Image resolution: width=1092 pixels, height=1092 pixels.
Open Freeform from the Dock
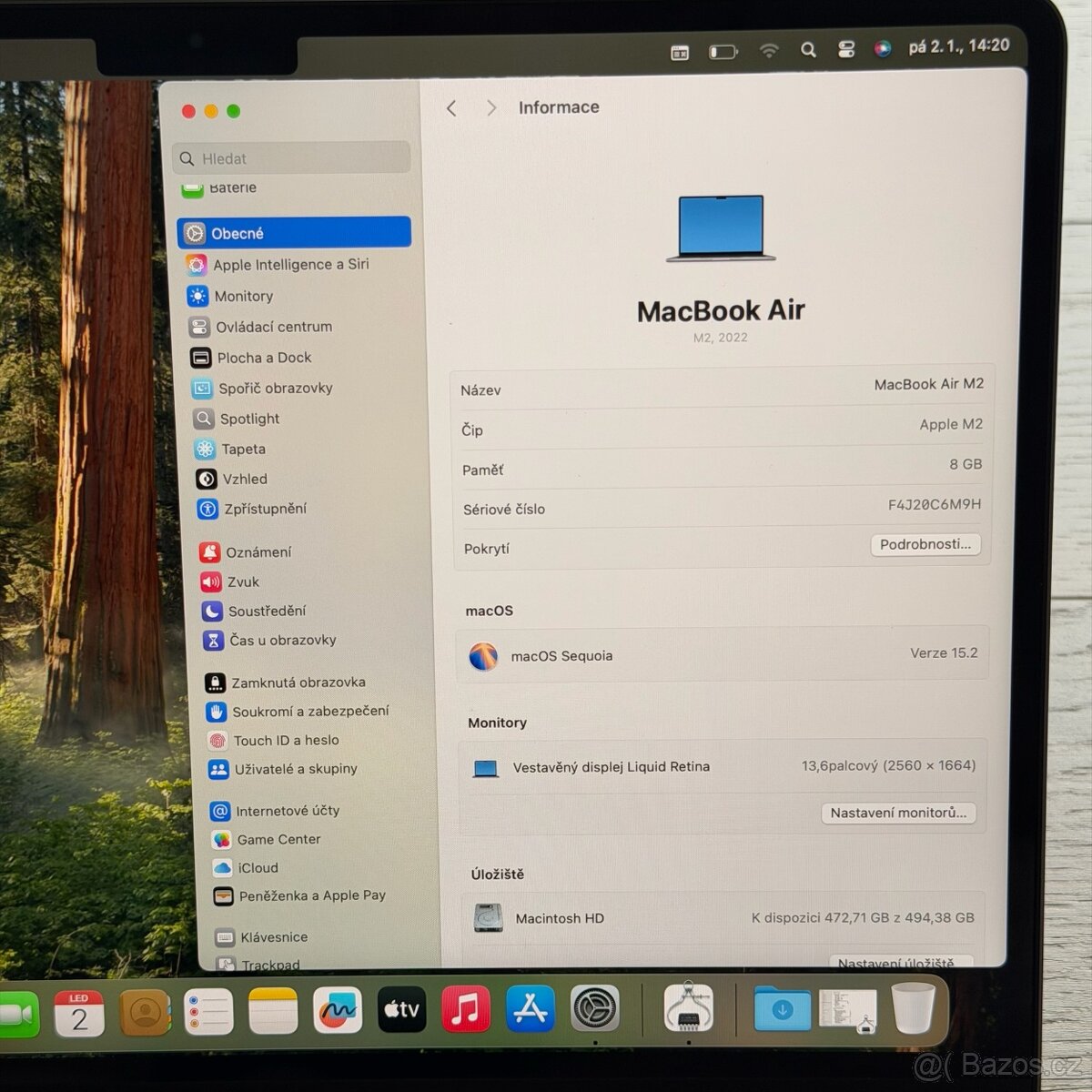[337, 1011]
